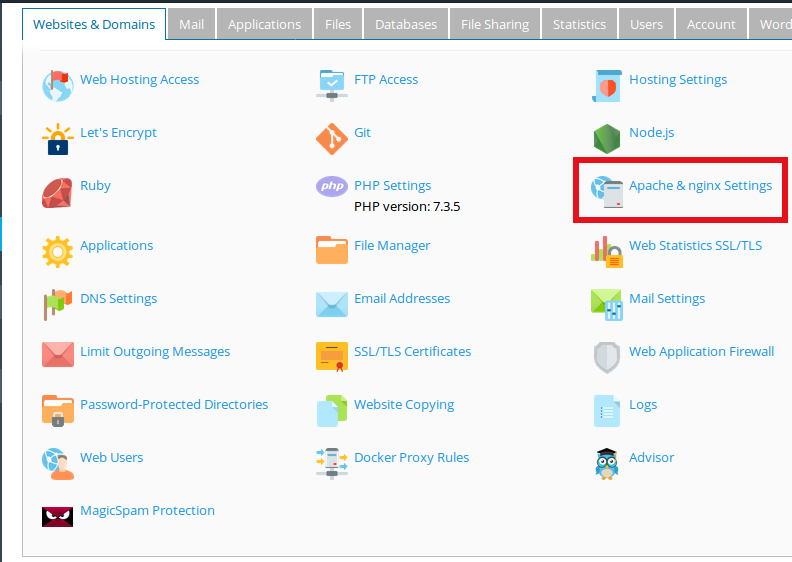Open the Applications link beside the gear
This screenshot has height=562, width=792.
pos(117,246)
